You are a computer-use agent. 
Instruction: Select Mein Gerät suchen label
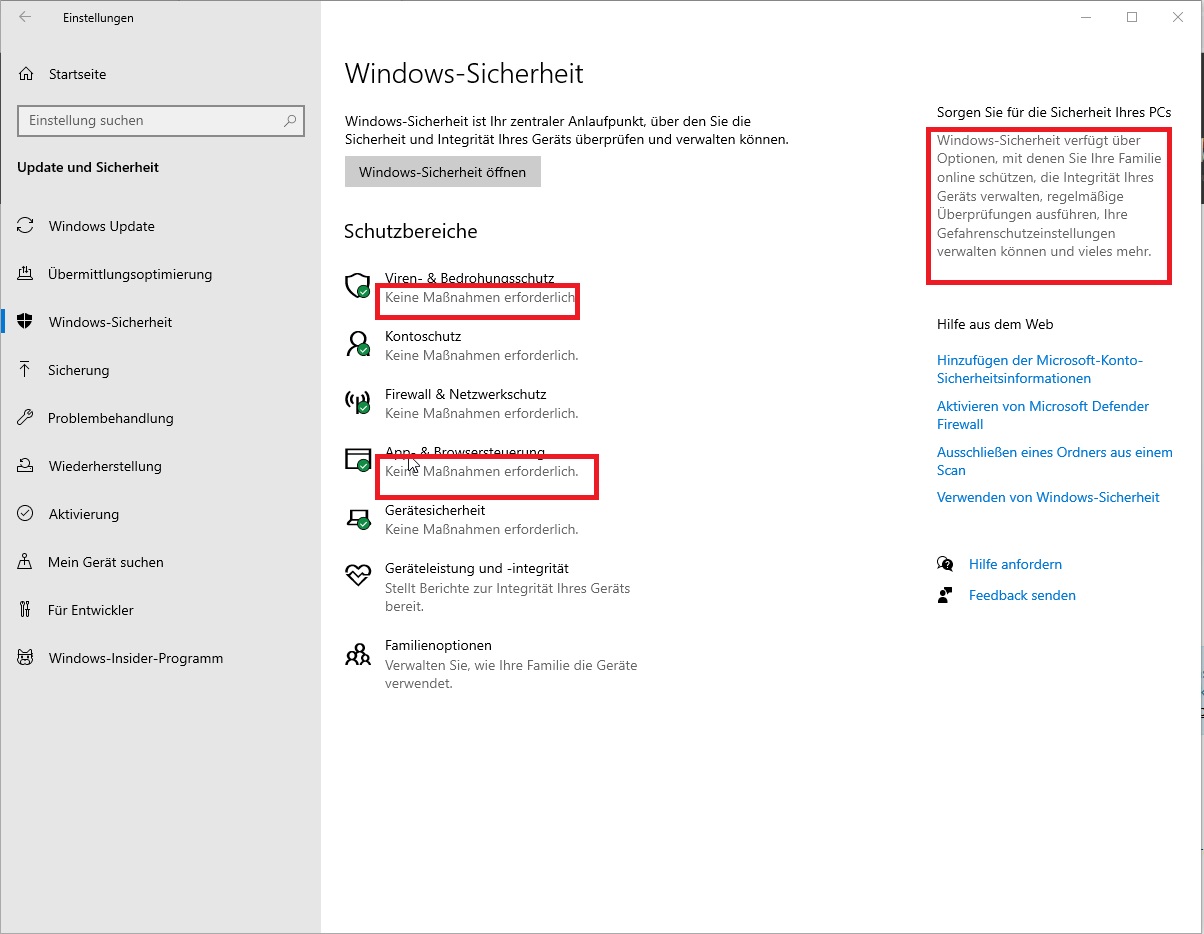coord(106,562)
